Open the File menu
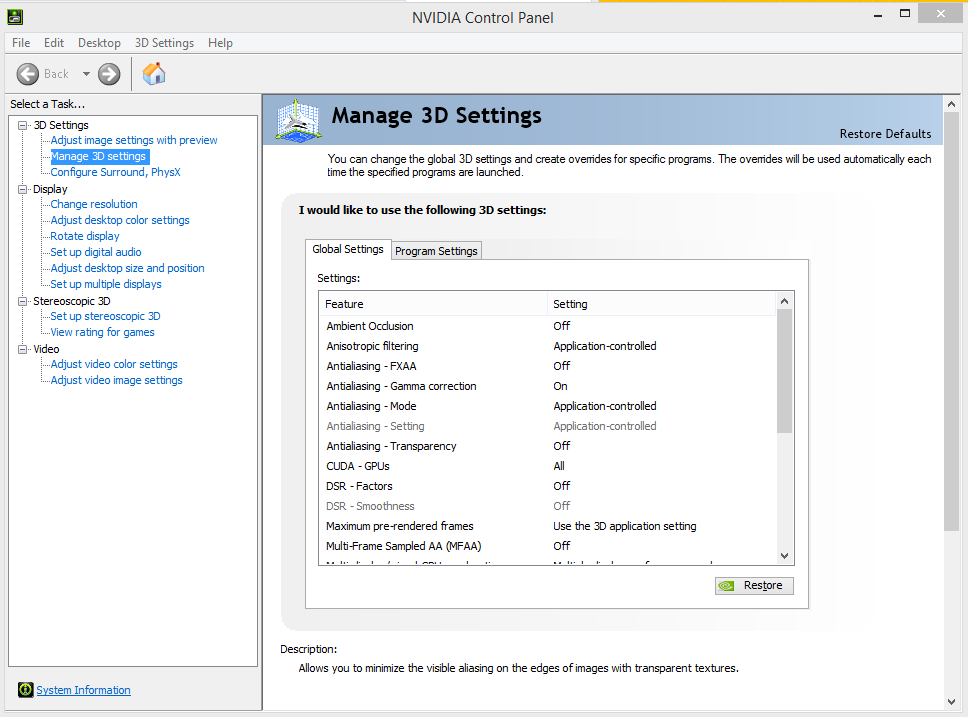This screenshot has height=717, width=968. coord(21,43)
